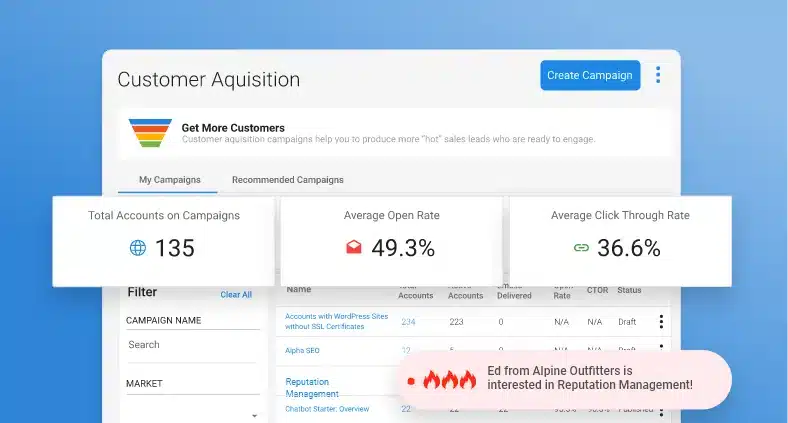This screenshot has height=423, width=788.
Task: Click the 234 total accounts link
Action: [408, 322]
